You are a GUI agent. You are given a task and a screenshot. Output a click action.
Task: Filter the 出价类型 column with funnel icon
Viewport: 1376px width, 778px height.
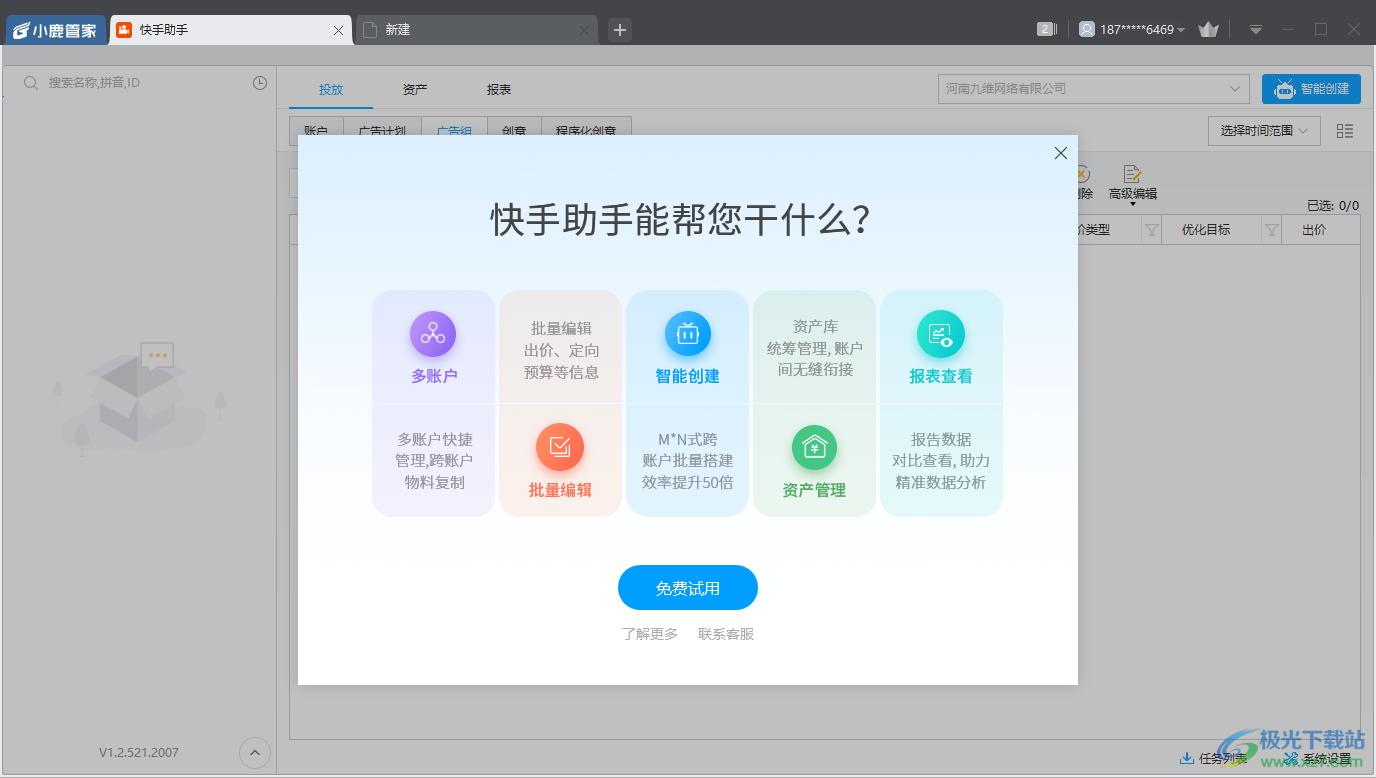click(1151, 230)
